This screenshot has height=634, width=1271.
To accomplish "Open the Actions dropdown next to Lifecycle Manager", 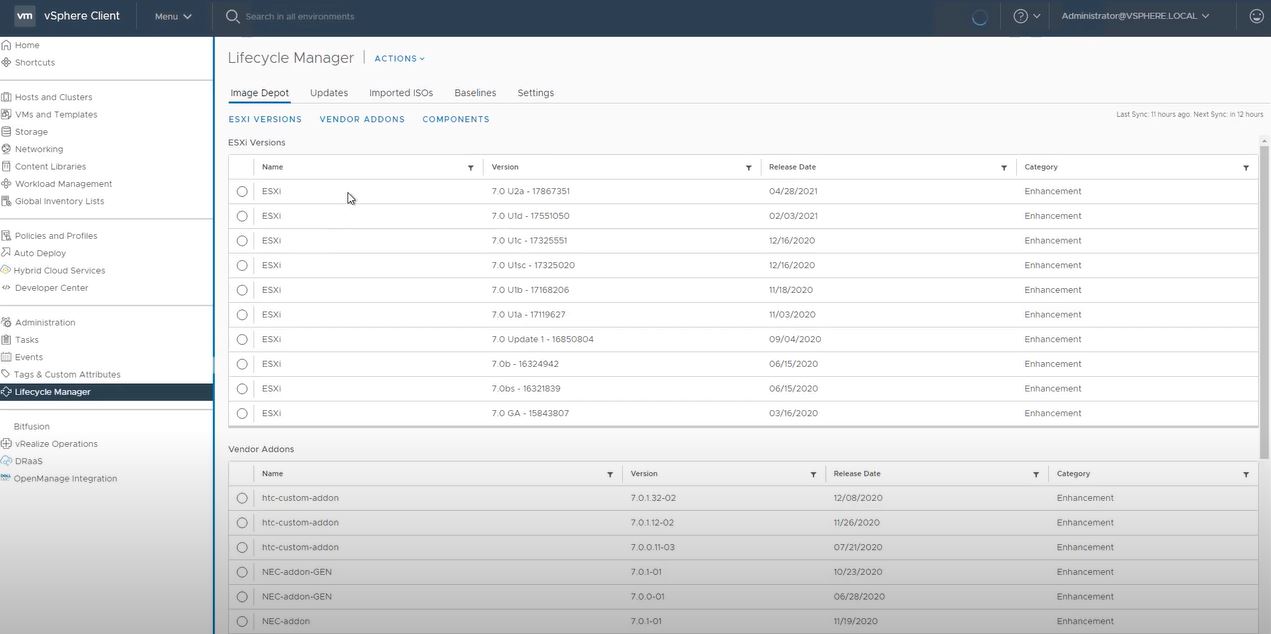I will coord(398,58).
